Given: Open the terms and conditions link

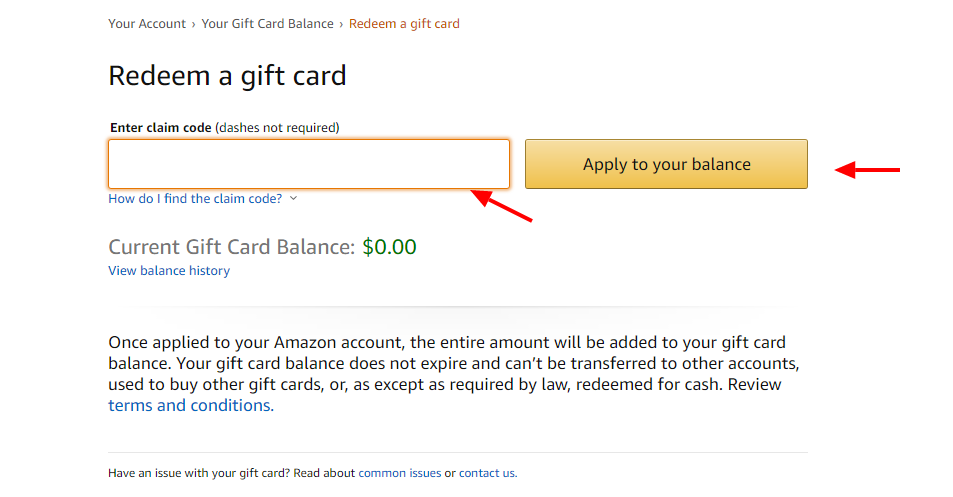Looking at the screenshot, I should (x=189, y=405).
